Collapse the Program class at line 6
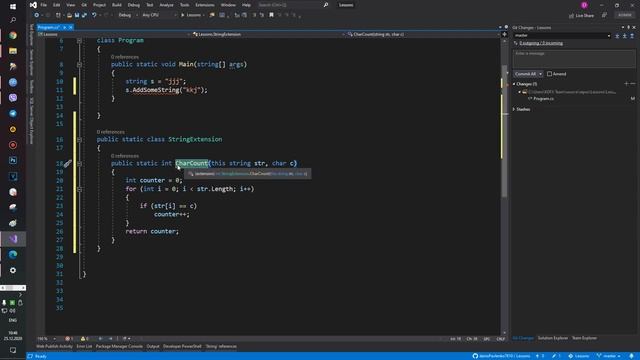 point(79,40)
